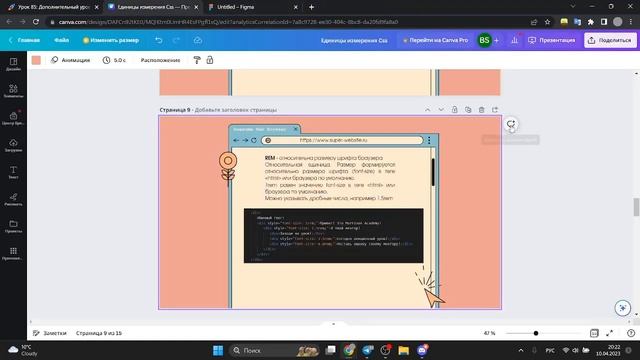The width and height of the screenshot is (640, 360).
Task: Open the Projects panel in sidebar
Action: tap(13, 226)
